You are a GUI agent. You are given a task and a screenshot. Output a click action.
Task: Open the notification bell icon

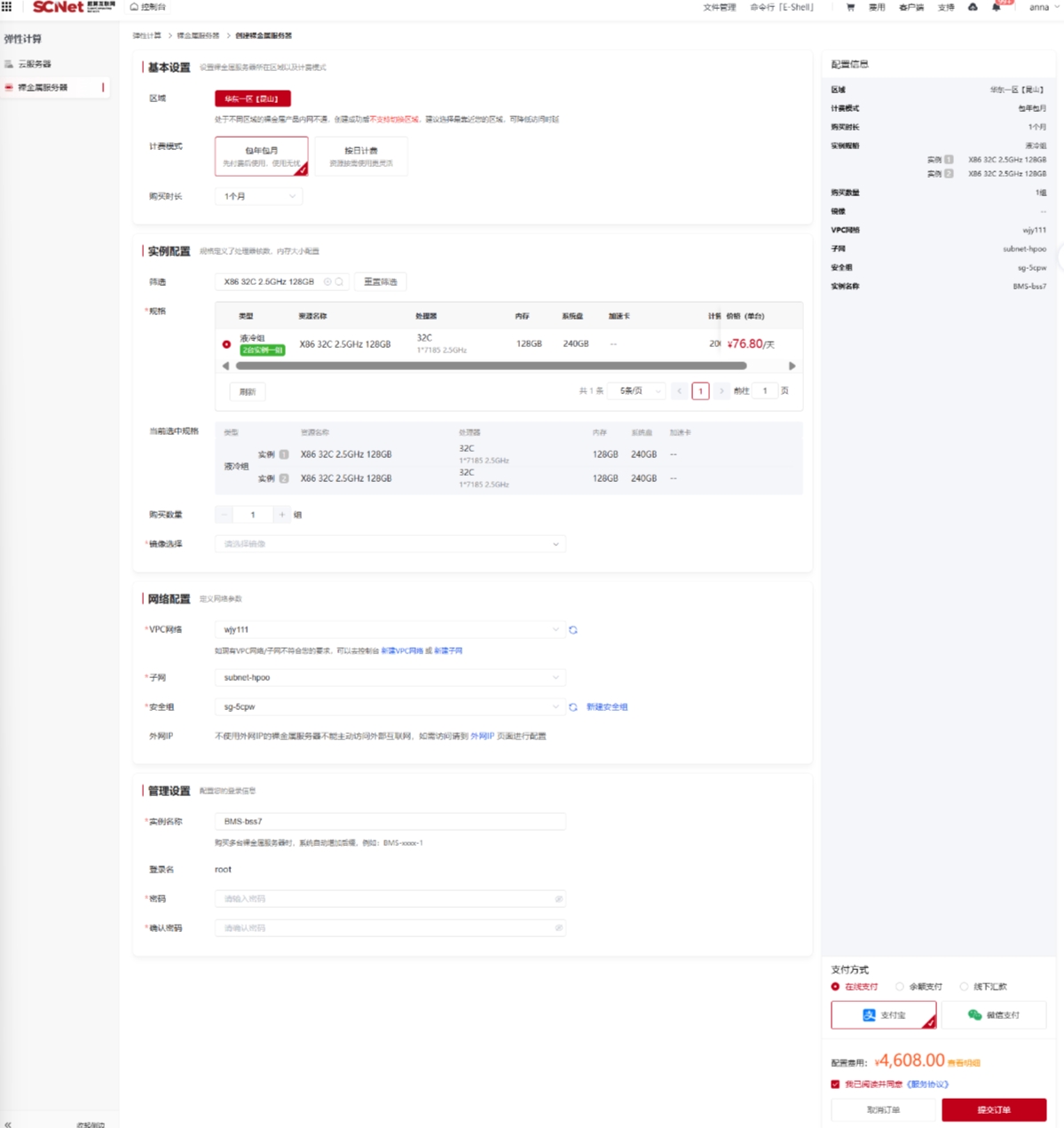(x=996, y=7)
